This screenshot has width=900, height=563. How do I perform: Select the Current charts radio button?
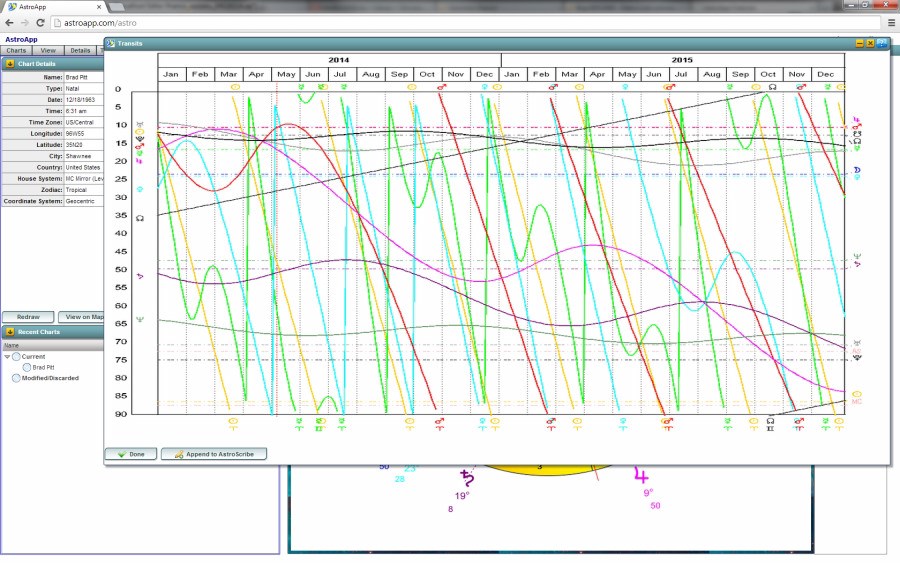[17, 356]
